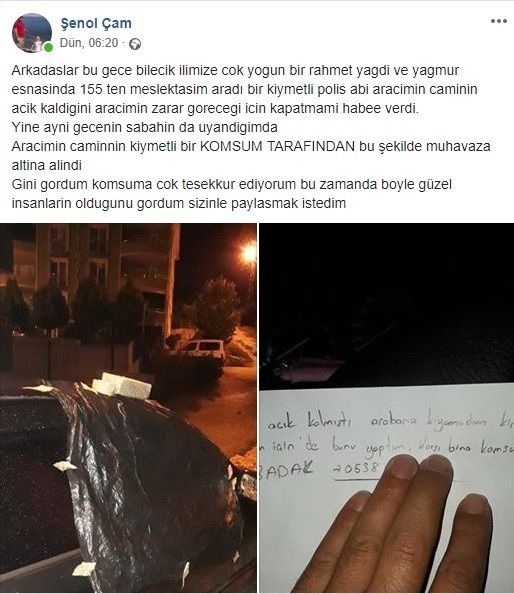
Task: Click the 'KOMSUM TARAFINDAN' text in post
Action: [x=277, y=147]
